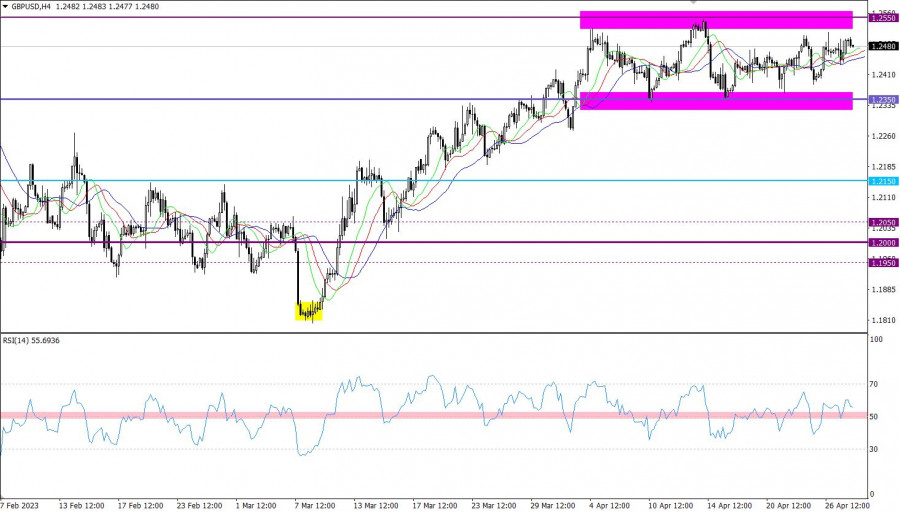Select the 1.2000 purple level label
Screen dimensions: 900x512
click(x=882, y=242)
